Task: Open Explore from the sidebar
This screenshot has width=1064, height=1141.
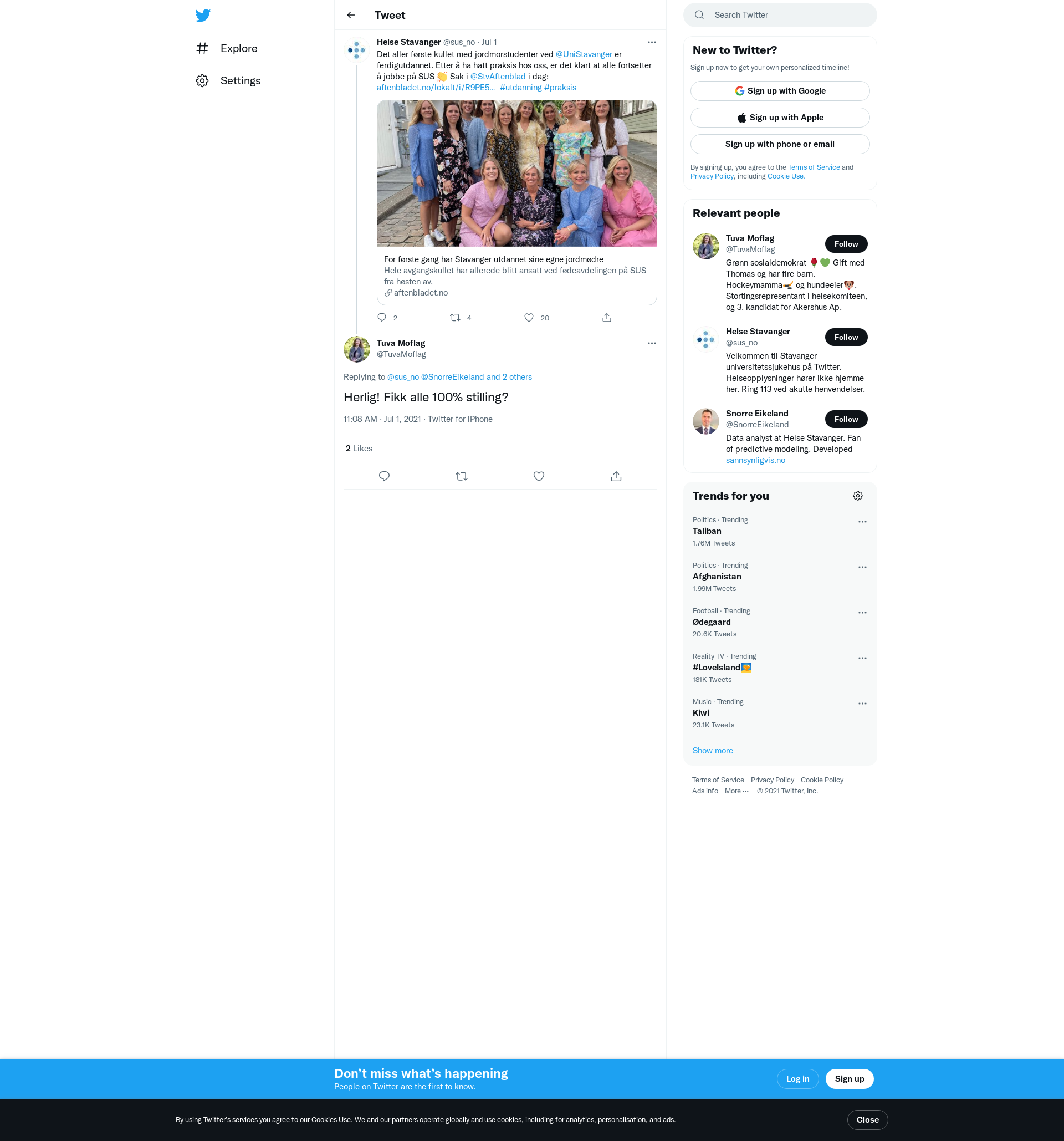Action: [227, 48]
